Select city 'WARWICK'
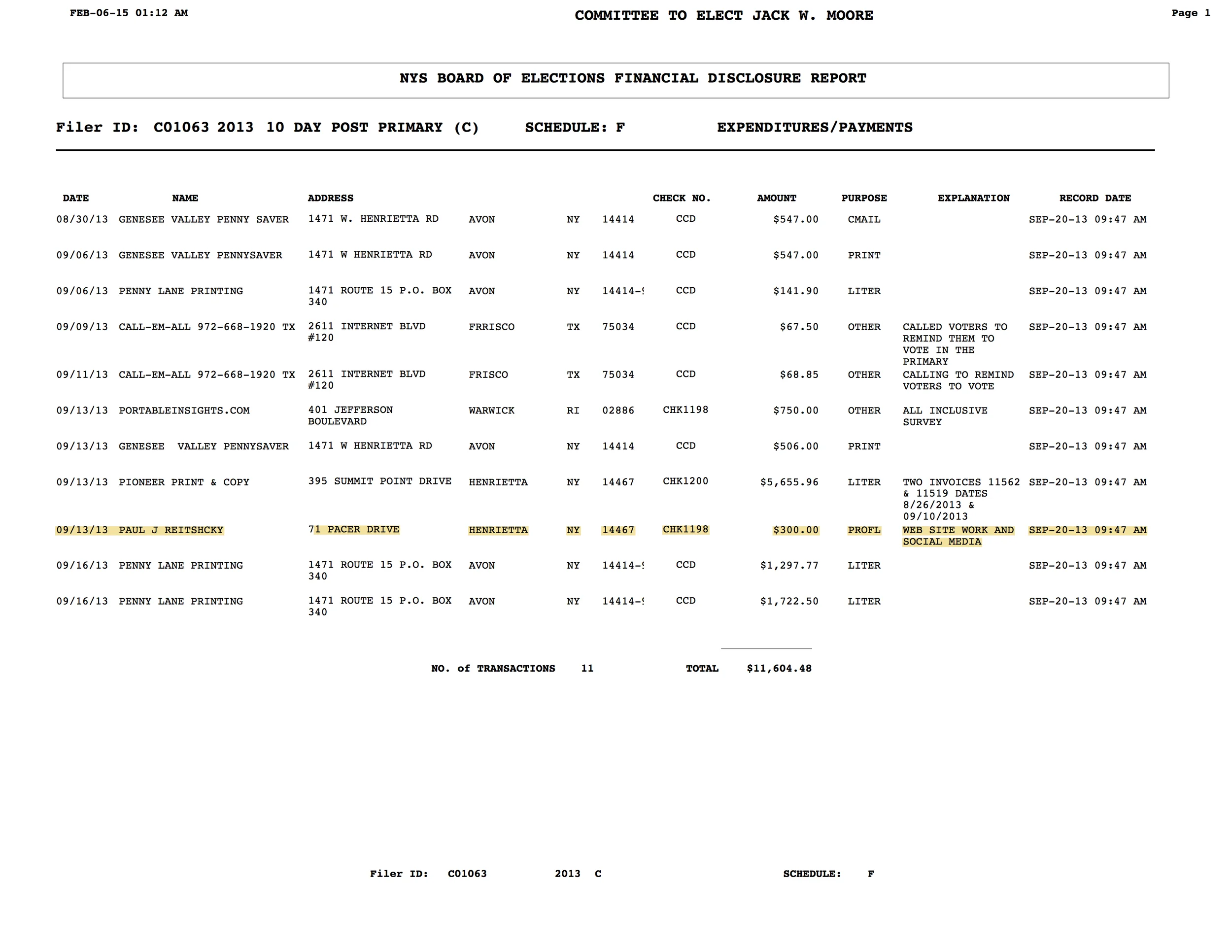1232x952 pixels. (x=491, y=410)
